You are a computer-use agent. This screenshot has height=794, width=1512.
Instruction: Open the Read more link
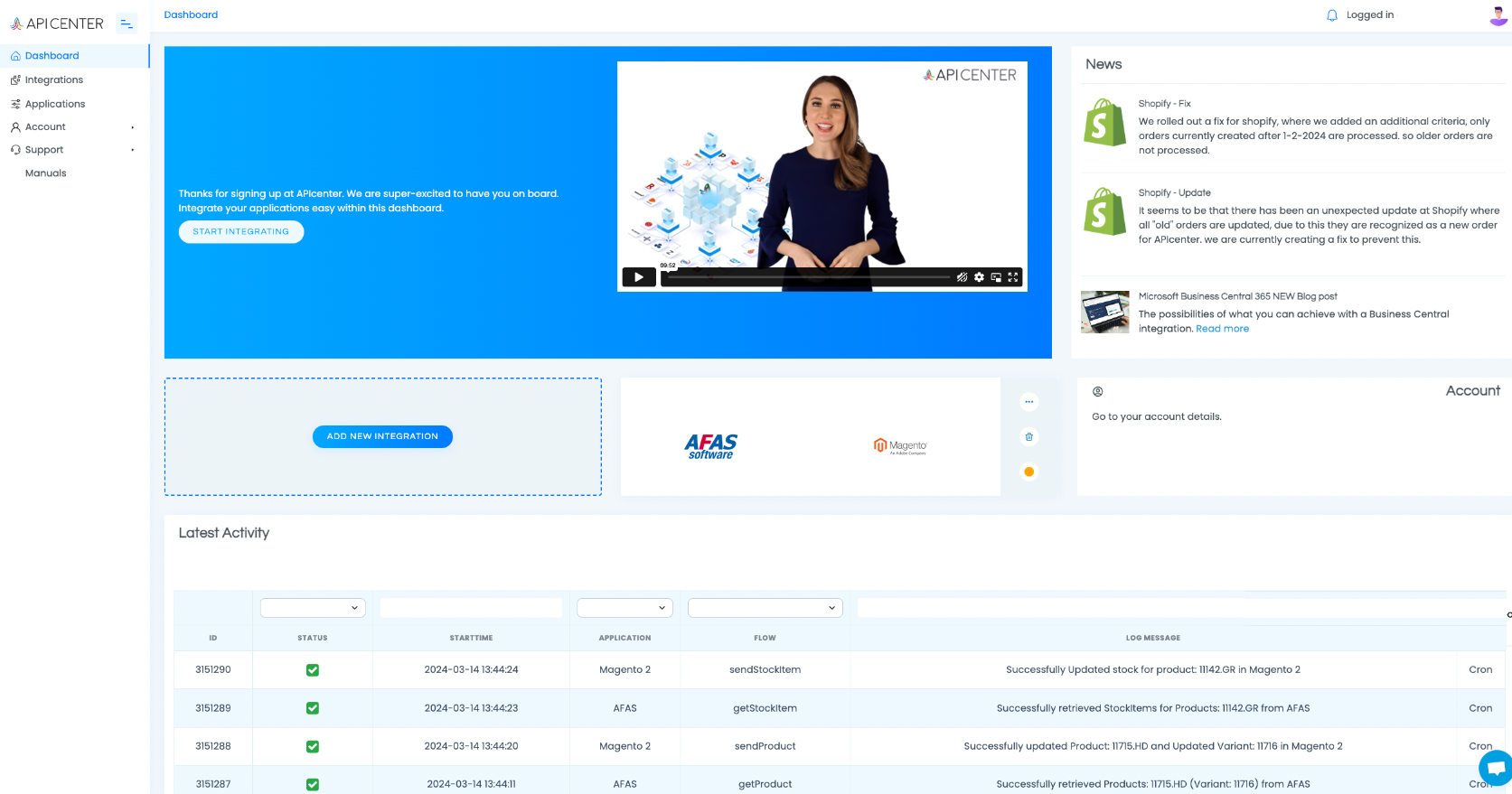click(x=1222, y=329)
